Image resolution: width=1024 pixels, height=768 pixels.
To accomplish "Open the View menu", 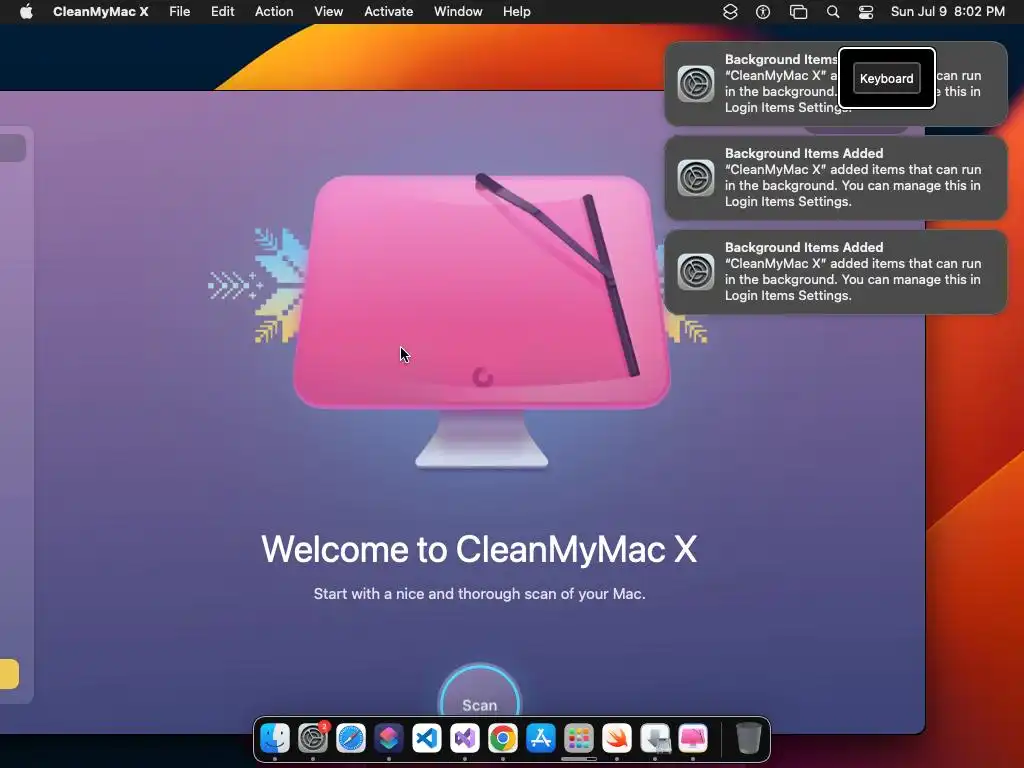I will pos(328,12).
